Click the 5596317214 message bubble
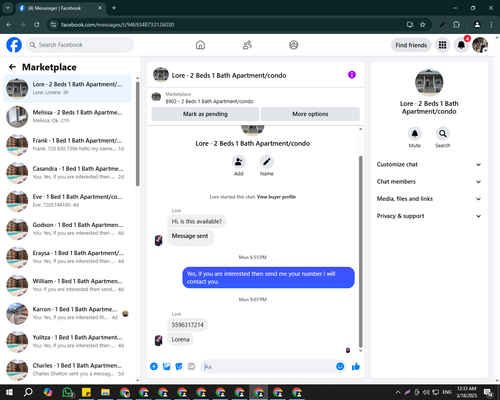 tap(187, 325)
